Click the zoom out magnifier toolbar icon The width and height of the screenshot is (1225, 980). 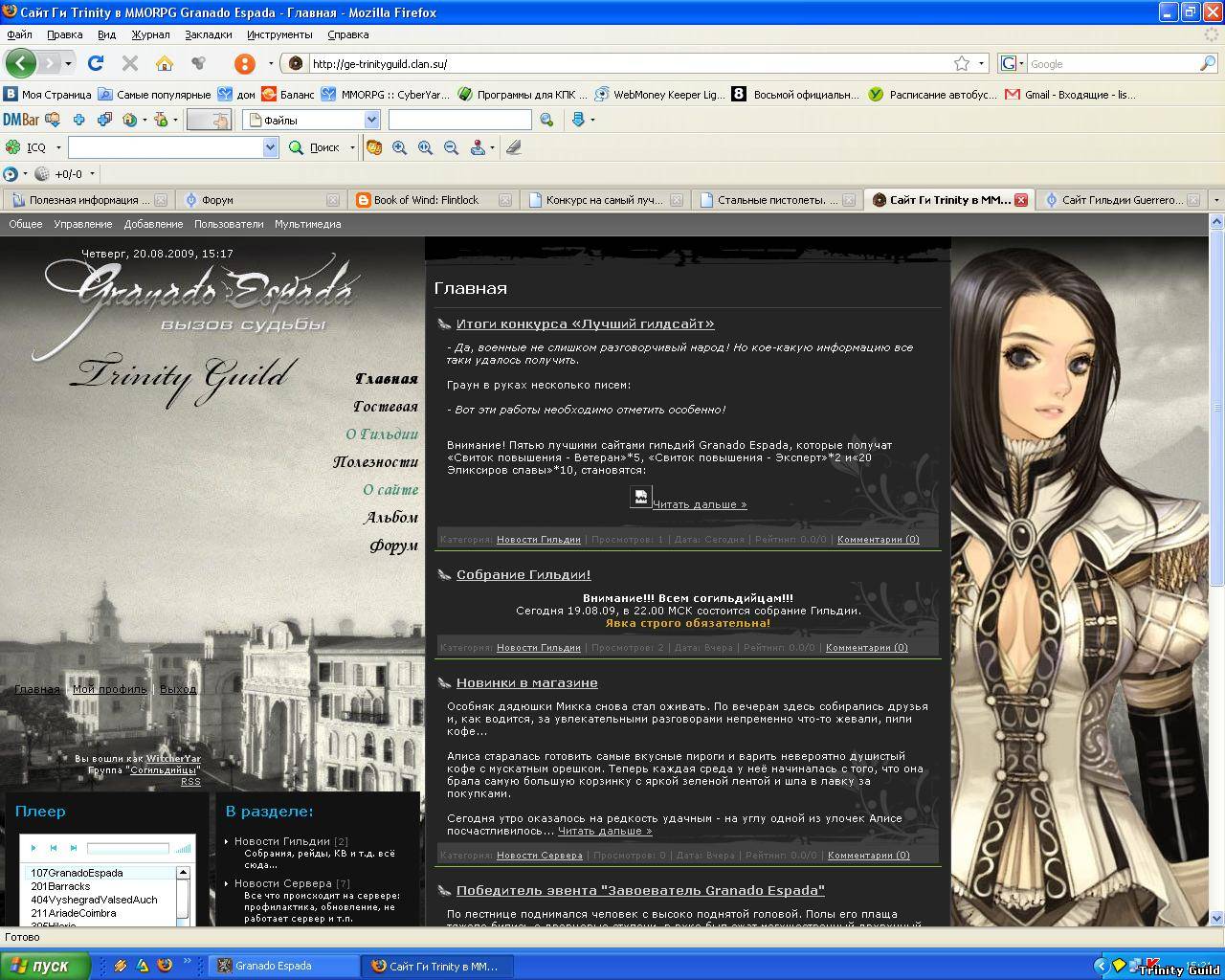pyautogui.click(x=451, y=147)
